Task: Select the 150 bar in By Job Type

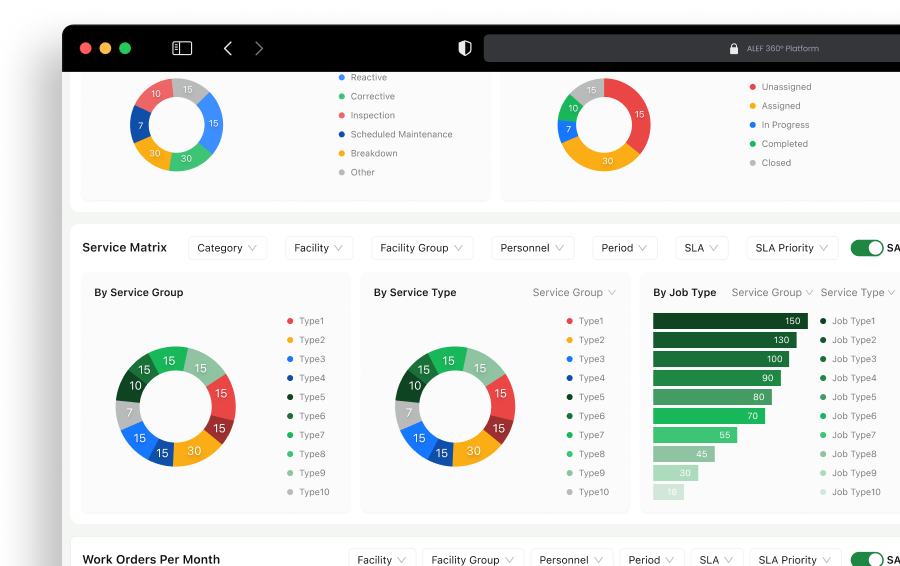Action: click(730, 321)
